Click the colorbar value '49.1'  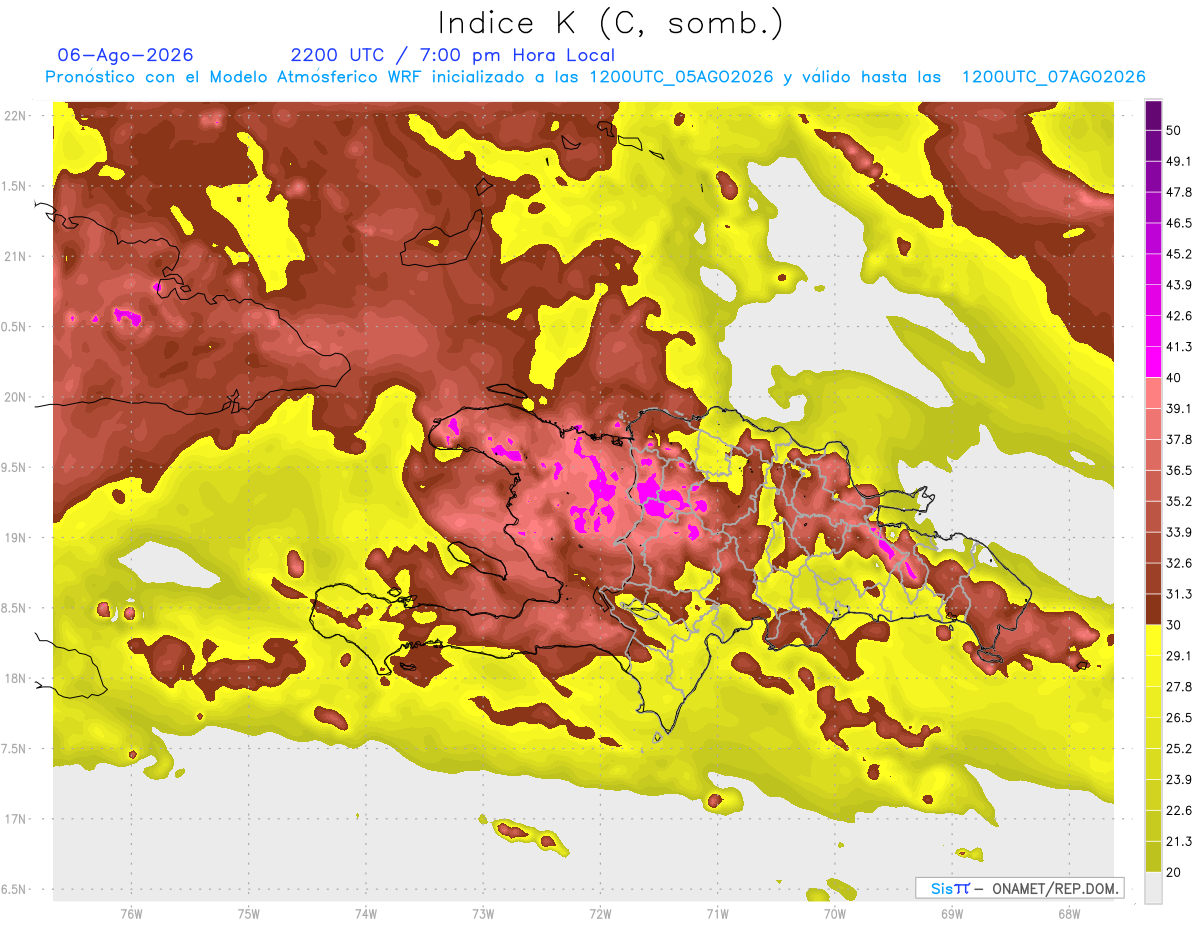(1179, 162)
